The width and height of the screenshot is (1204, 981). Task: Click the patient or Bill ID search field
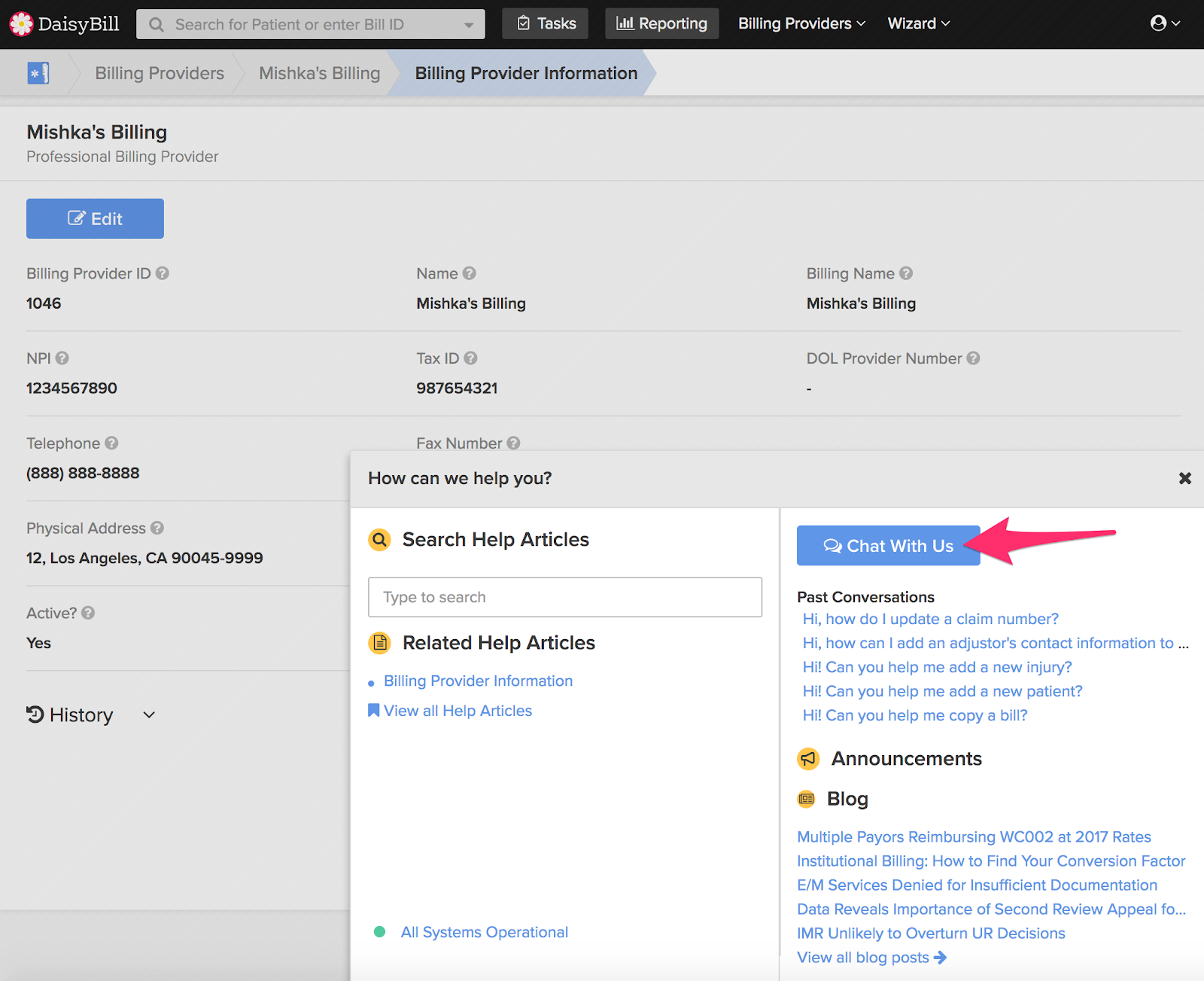[x=310, y=24]
